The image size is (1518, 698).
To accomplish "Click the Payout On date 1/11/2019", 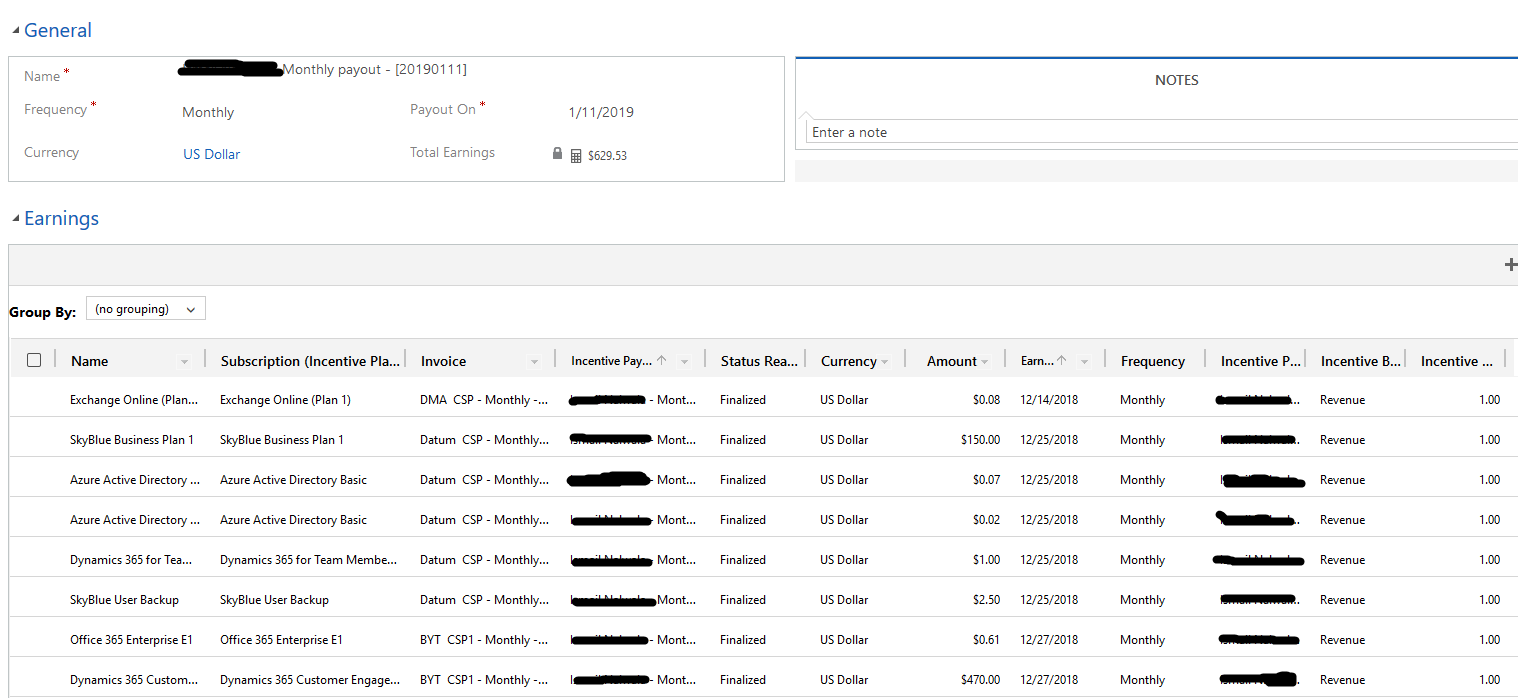I will tap(601, 112).
